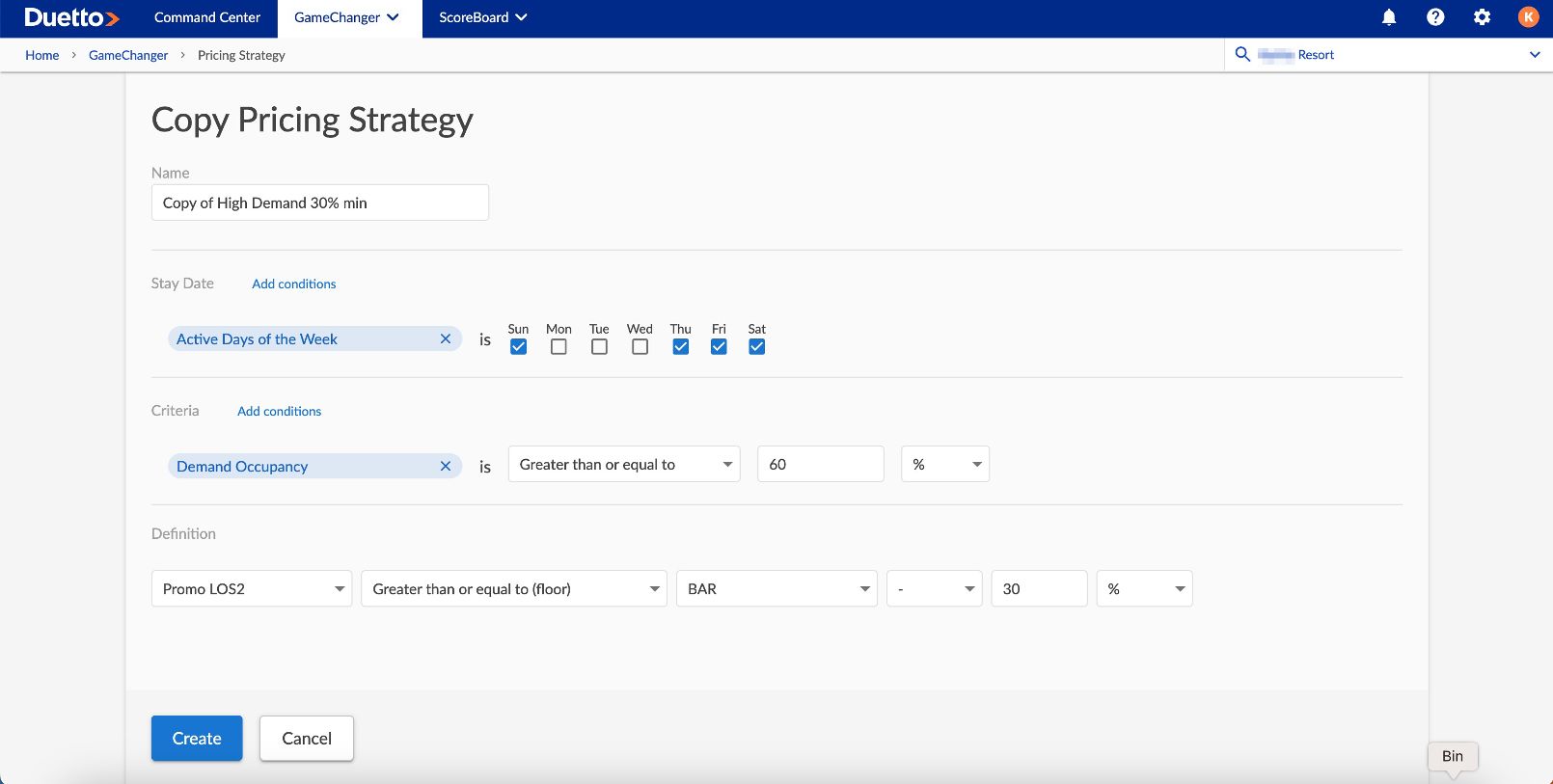
Task: Click Add conditions next to Criteria
Action: (x=279, y=412)
